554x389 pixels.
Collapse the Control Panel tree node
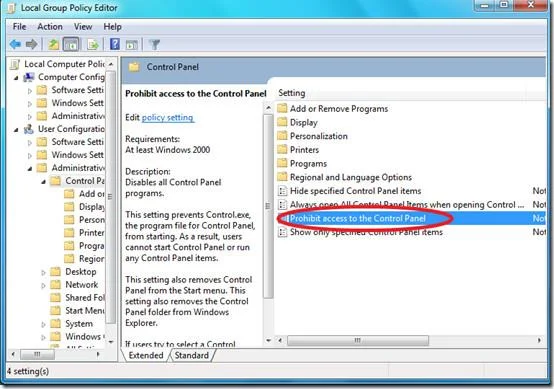click(x=43, y=182)
